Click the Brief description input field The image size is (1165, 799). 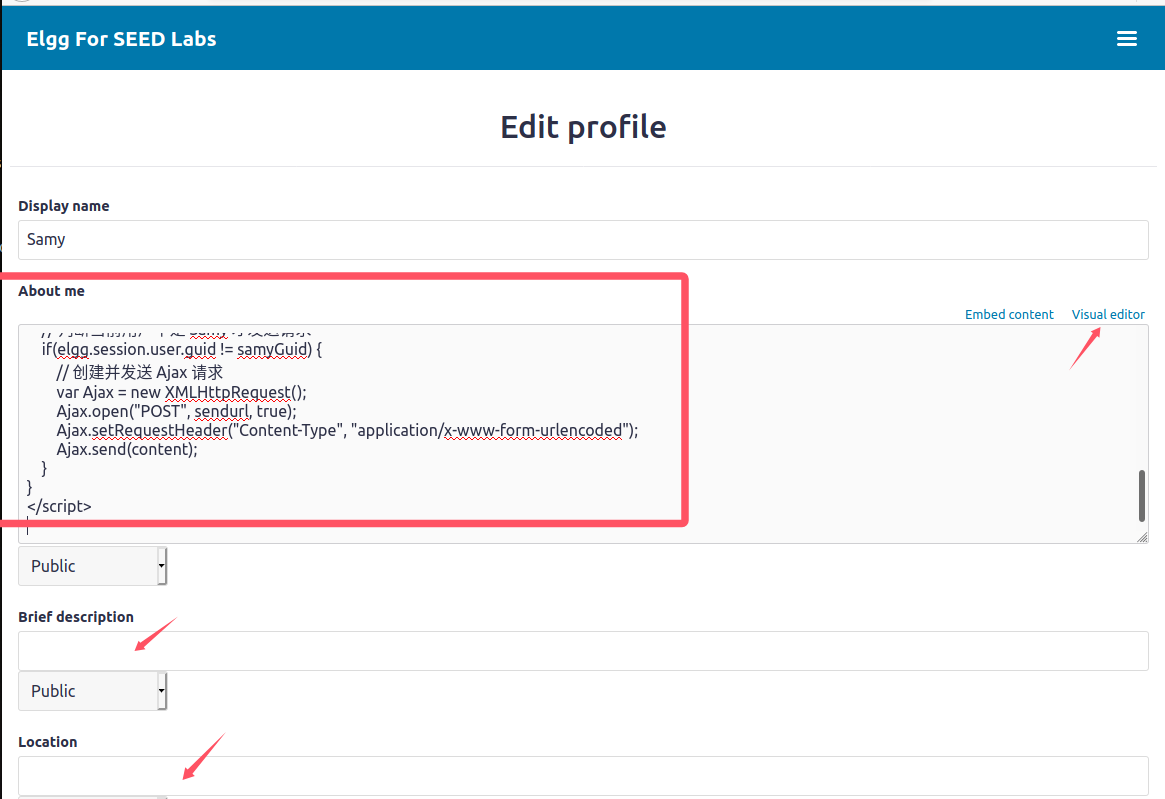tap(583, 651)
